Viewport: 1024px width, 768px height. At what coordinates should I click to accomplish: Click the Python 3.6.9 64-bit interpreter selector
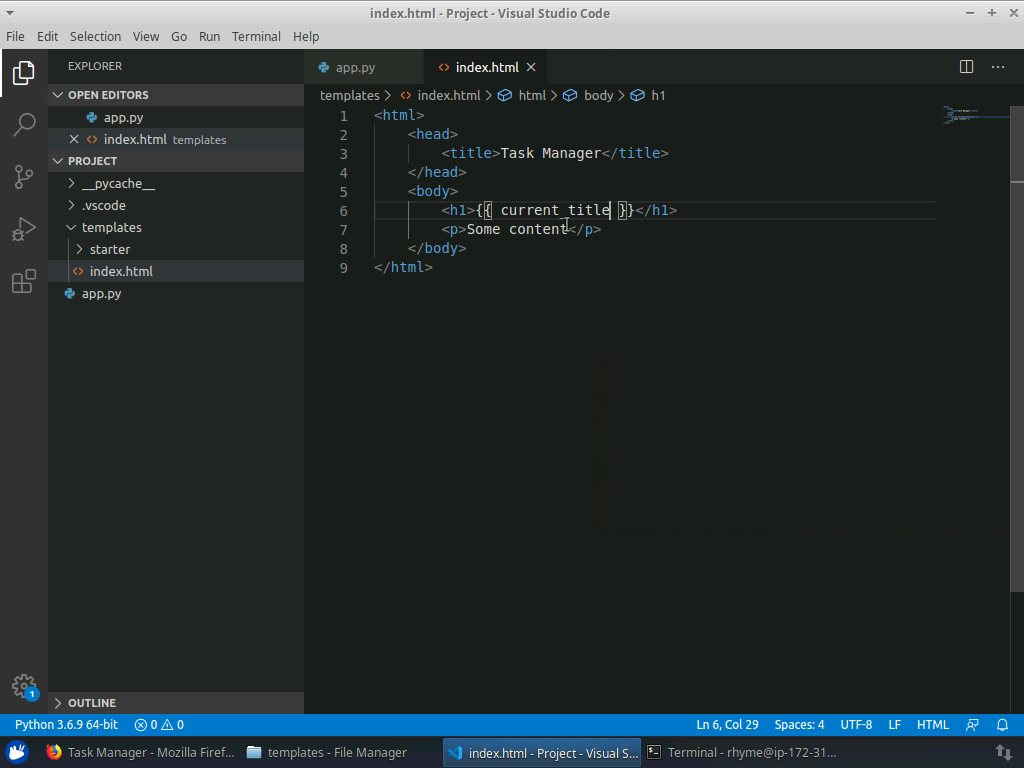click(66, 724)
